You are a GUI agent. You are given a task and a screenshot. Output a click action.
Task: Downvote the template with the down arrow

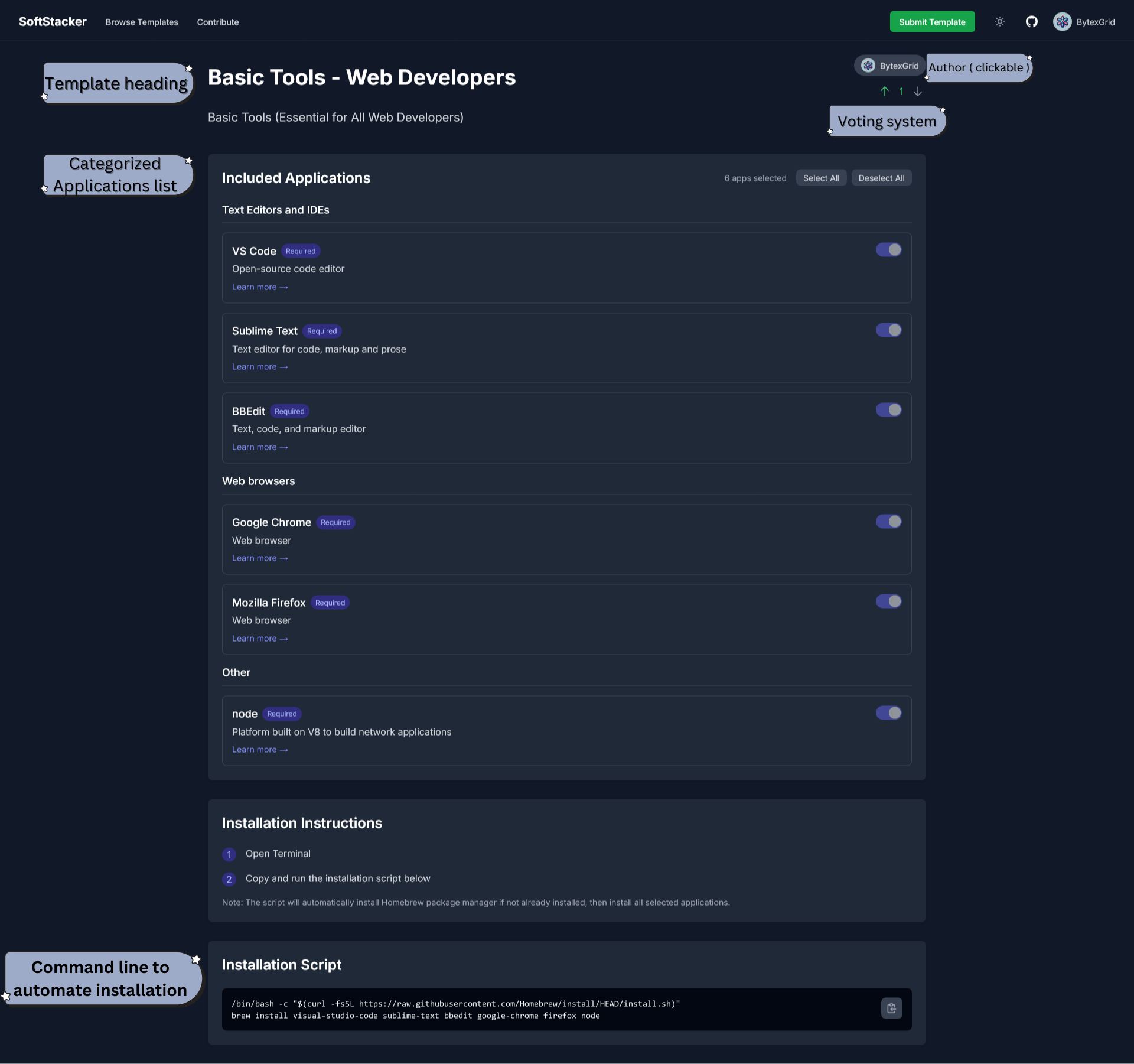(x=917, y=91)
